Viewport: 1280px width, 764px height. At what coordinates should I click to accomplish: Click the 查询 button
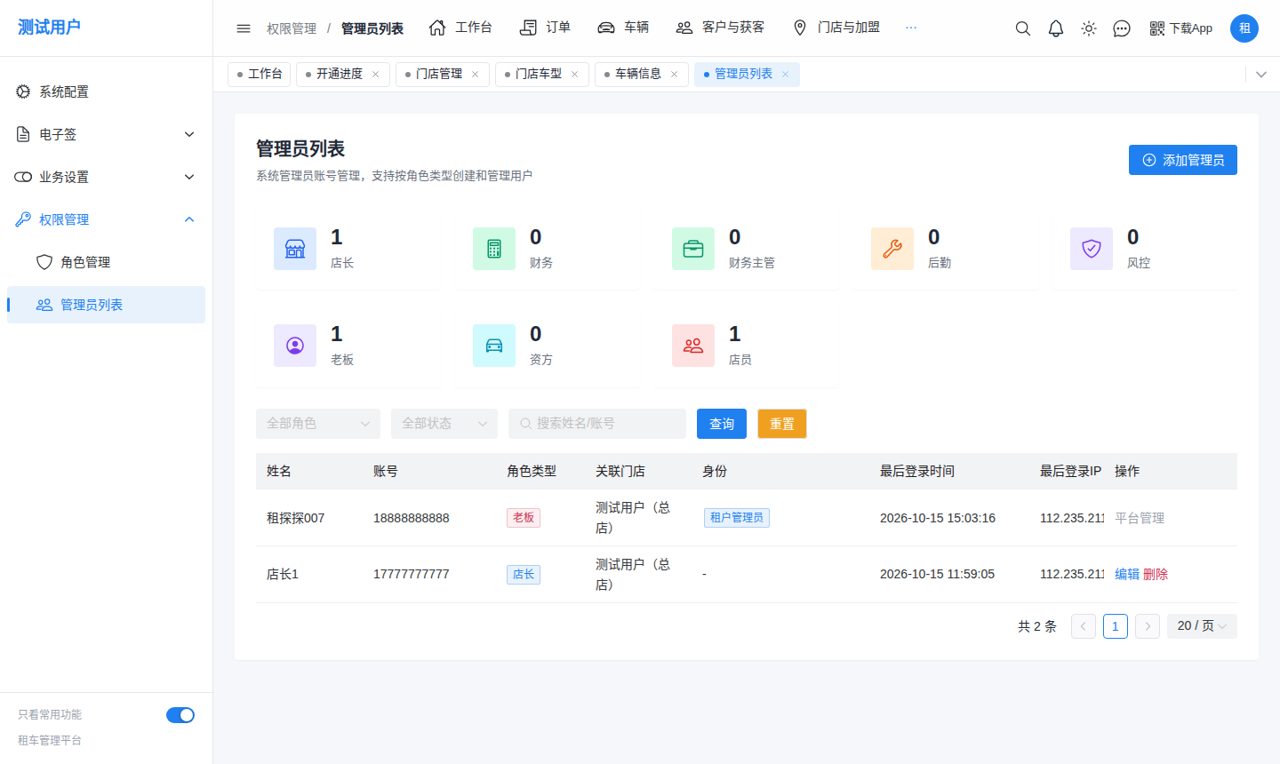click(722, 424)
